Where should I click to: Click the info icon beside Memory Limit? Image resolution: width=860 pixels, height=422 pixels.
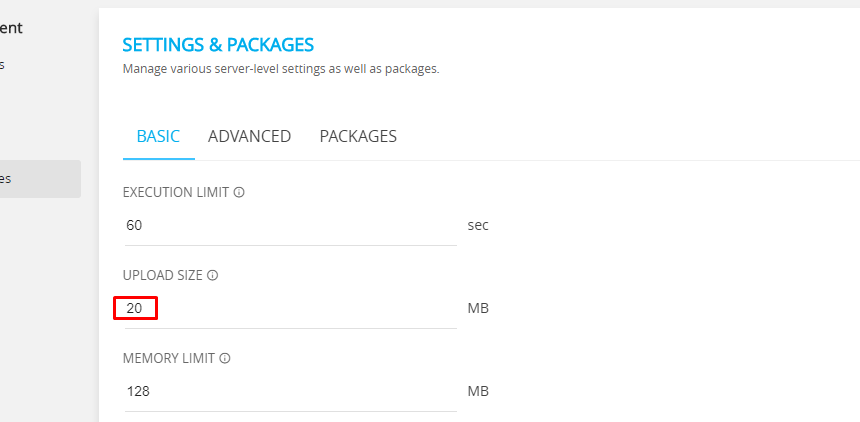click(225, 358)
